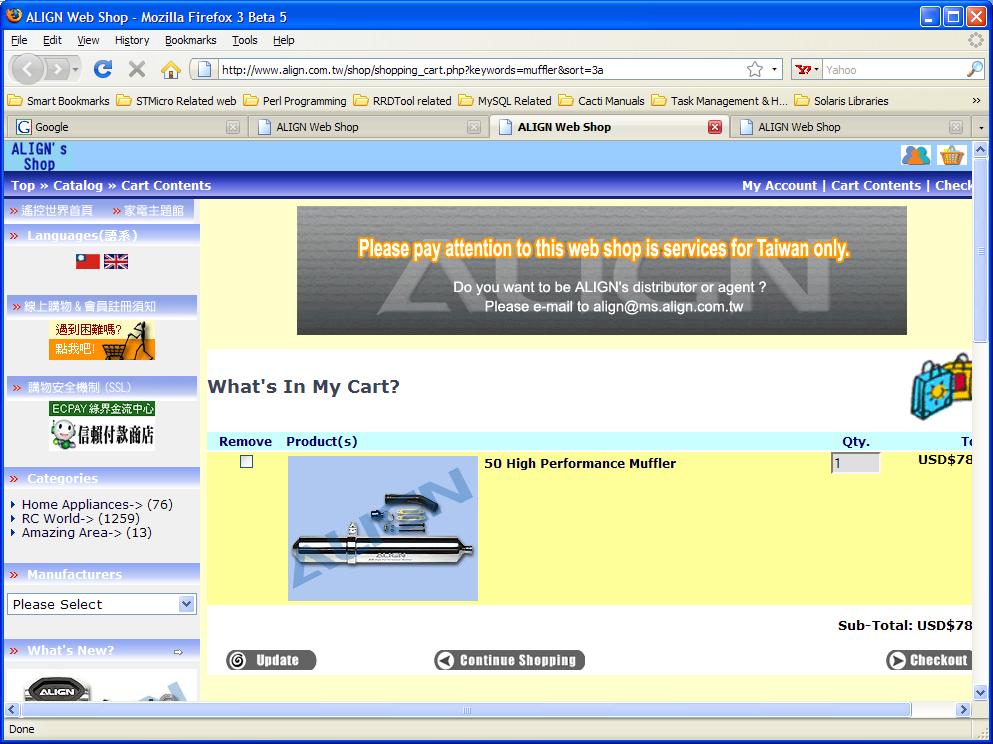The height and width of the screenshot is (744, 993).
Task: Show more bookmarks with the chevron
Action: 976,101
